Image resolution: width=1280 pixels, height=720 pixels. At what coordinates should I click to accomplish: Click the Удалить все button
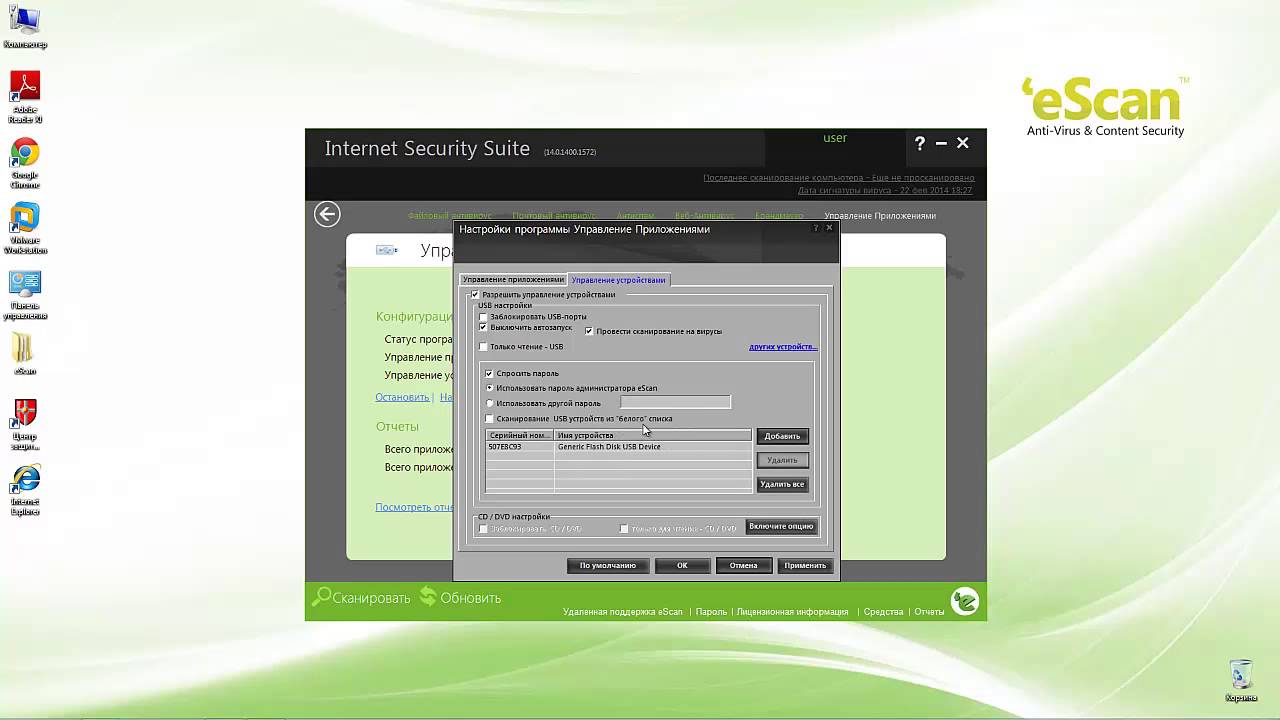[782, 484]
